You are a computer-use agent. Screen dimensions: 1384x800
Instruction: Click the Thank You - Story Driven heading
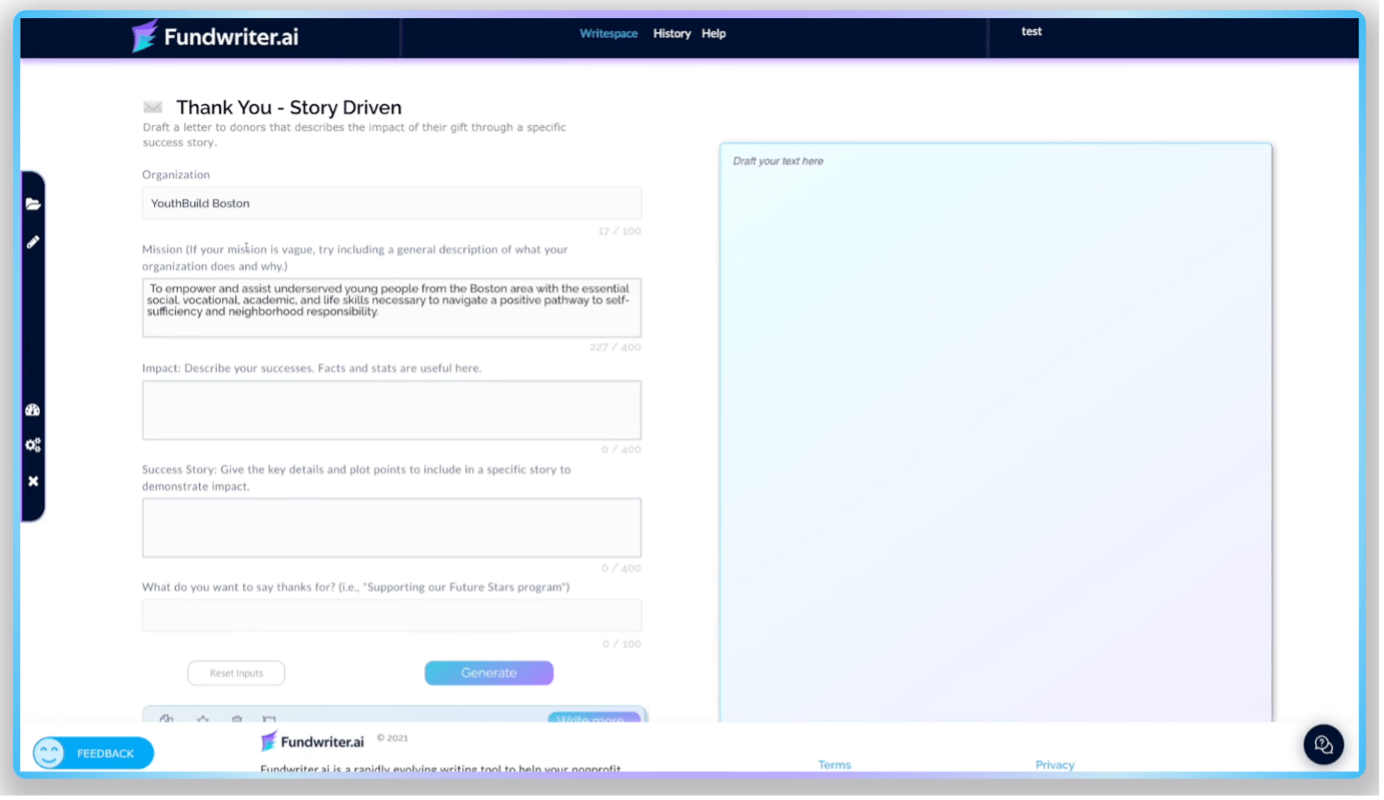290,108
